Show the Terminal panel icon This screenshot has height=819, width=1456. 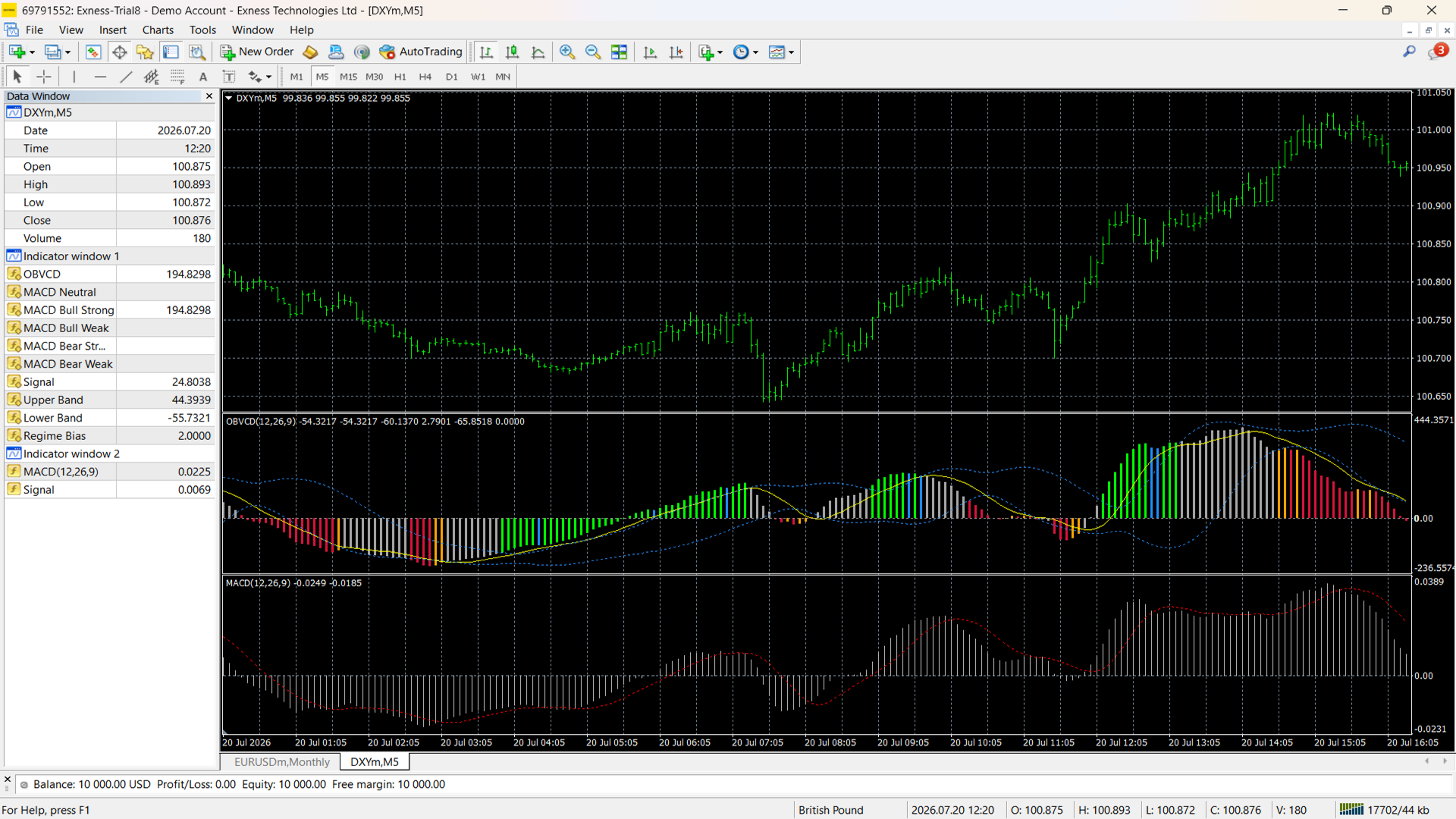[x=171, y=52]
